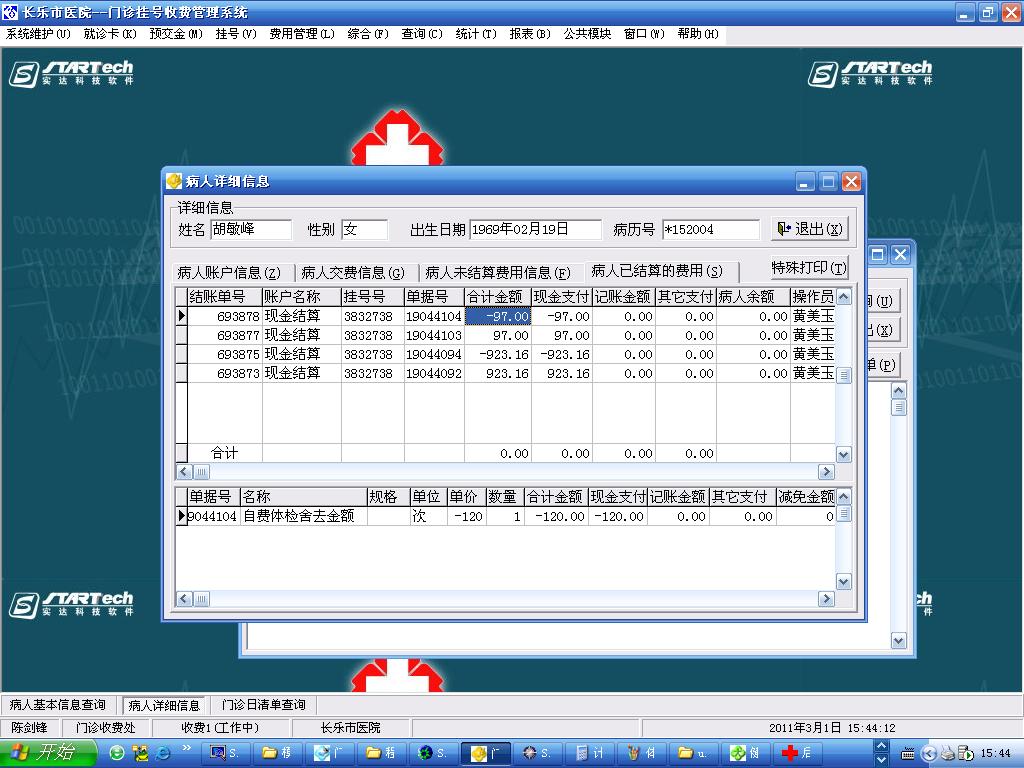Open the 报表(B) menu
1024x768 pixels.
(x=530, y=33)
